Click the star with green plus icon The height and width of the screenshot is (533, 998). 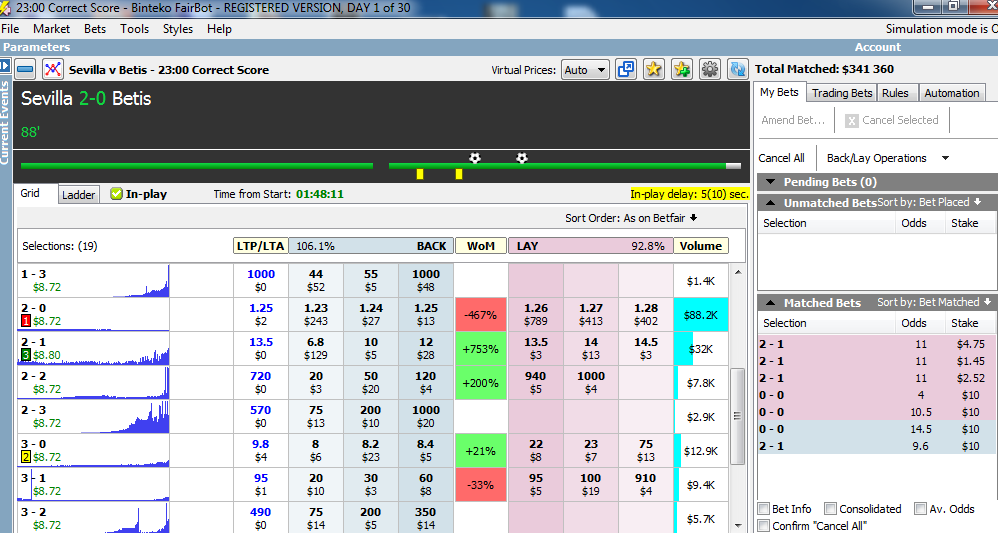tap(682, 70)
